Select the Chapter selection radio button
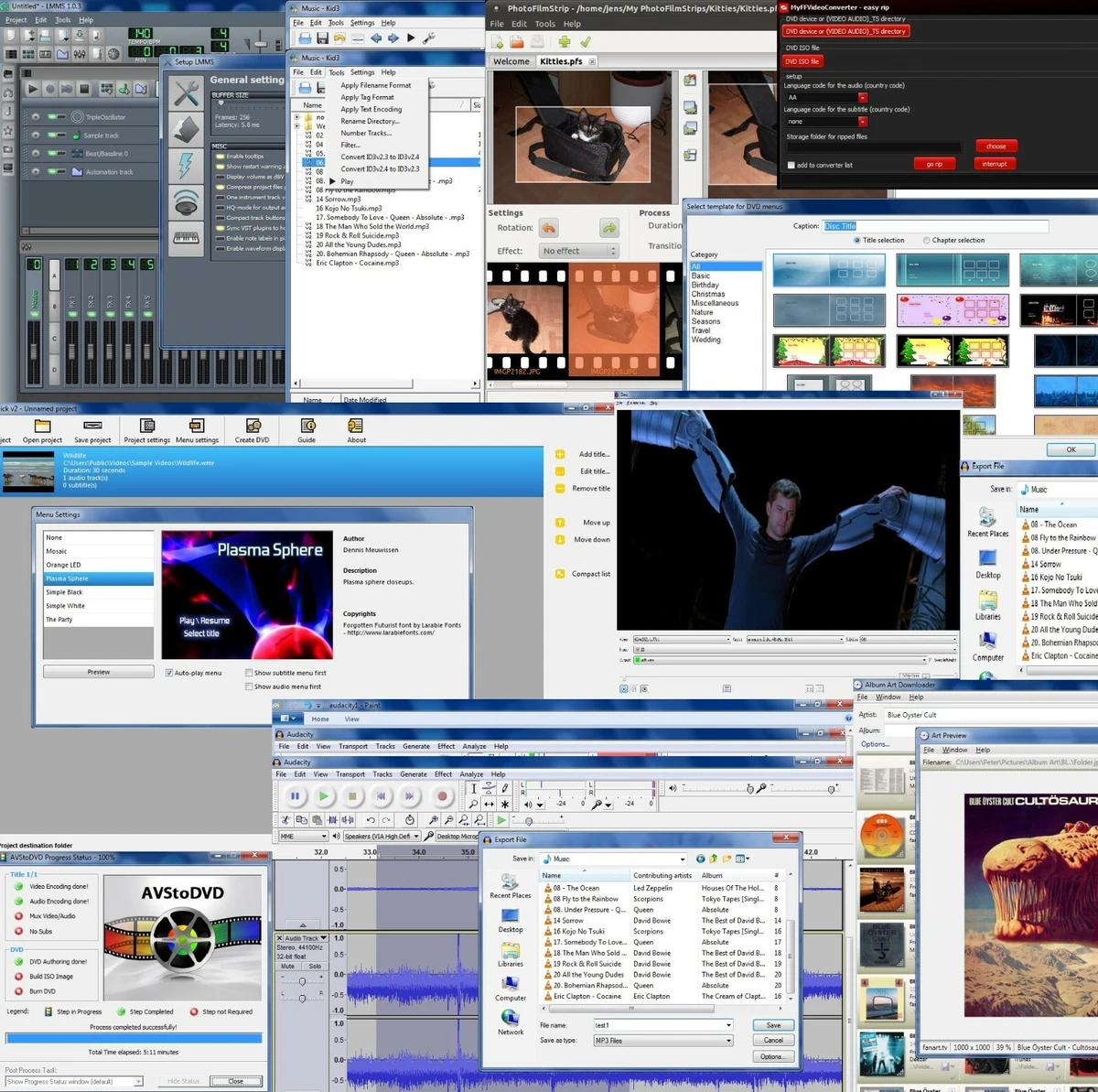Viewport: 1098px width, 1092px height. coord(926,241)
